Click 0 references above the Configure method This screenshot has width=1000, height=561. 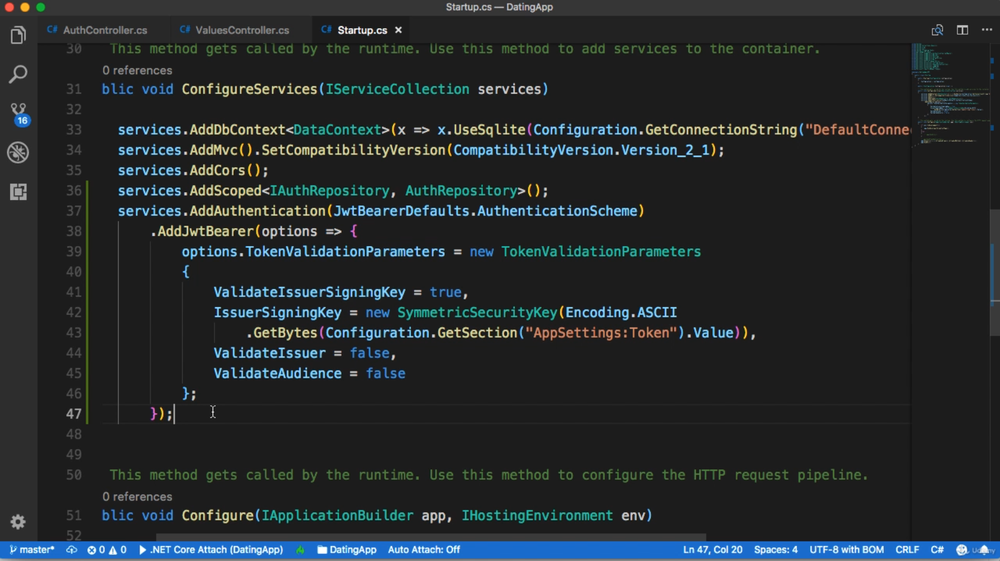coord(137,497)
